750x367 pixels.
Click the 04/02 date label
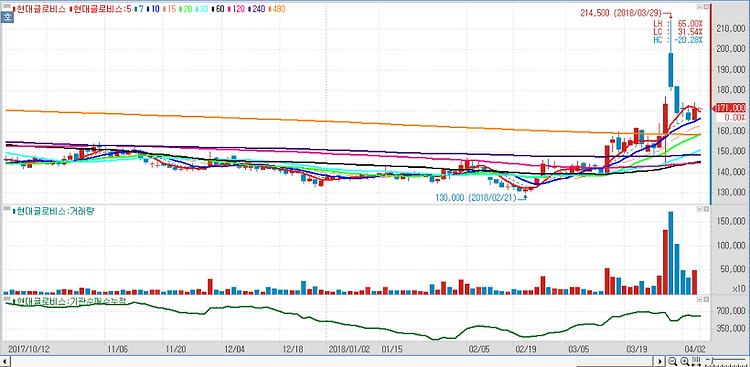pos(695,349)
